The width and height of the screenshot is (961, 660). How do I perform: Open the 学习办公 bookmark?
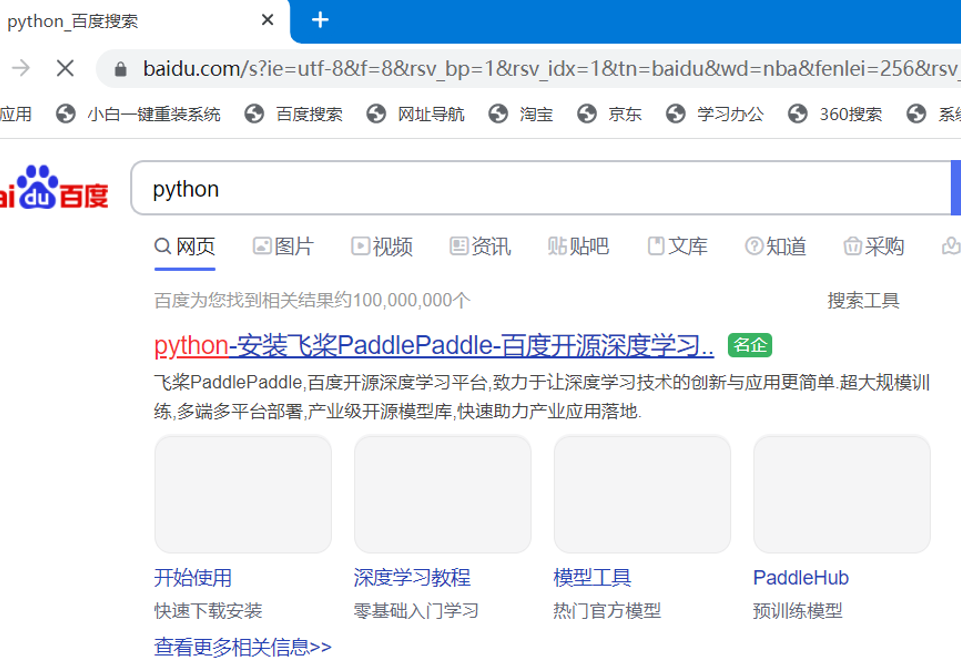[x=715, y=114]
